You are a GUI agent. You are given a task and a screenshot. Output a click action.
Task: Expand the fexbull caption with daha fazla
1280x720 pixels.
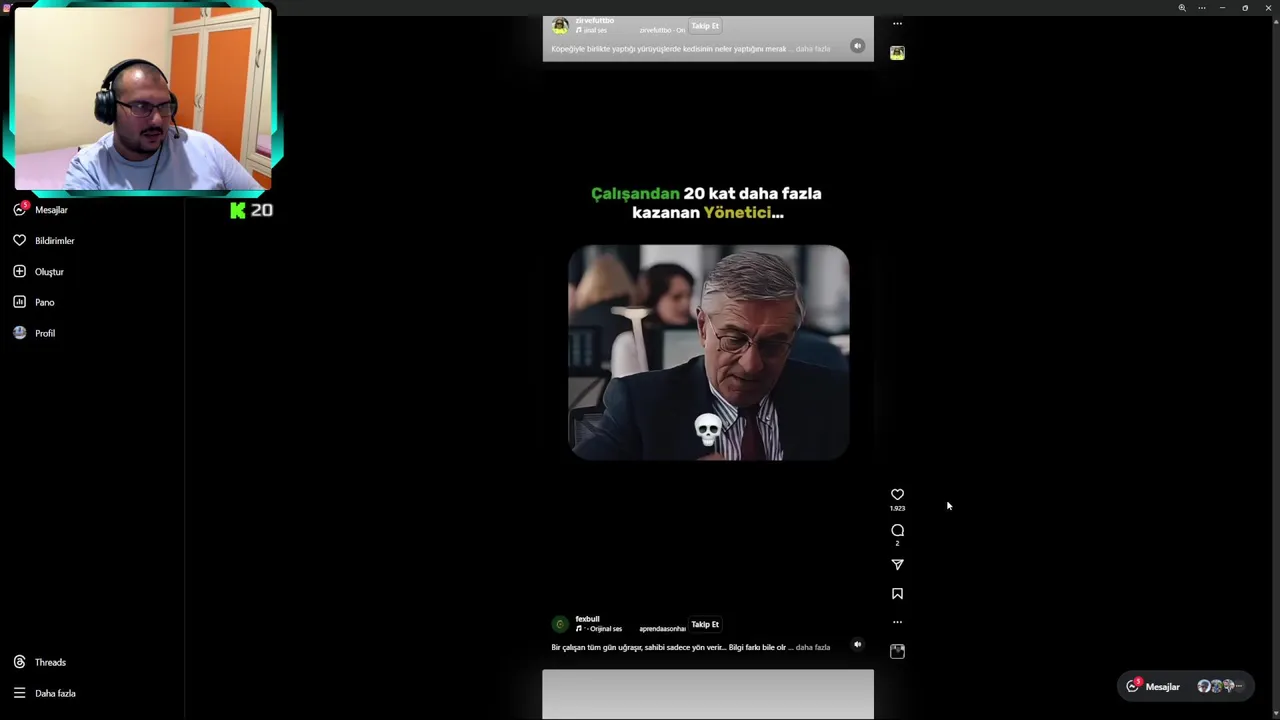(x=813, y=647)
